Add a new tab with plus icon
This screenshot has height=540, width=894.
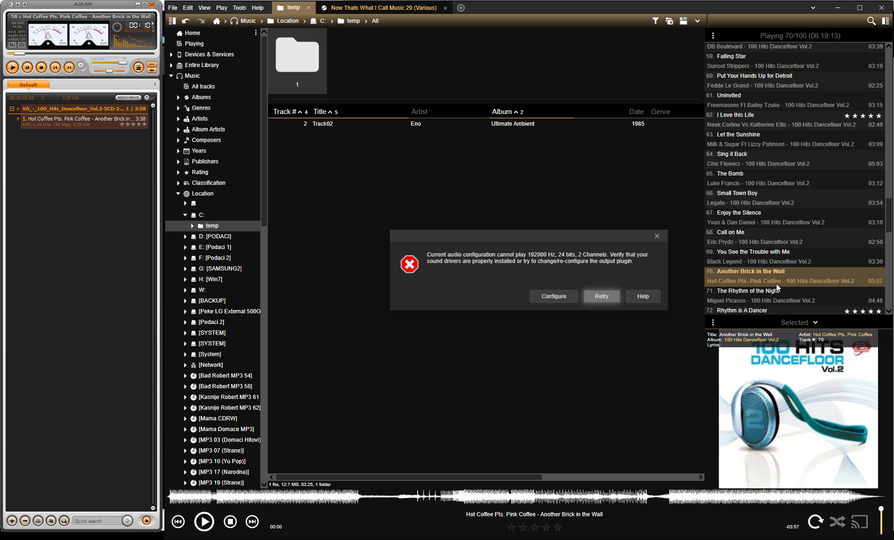(x=461, y=8)
